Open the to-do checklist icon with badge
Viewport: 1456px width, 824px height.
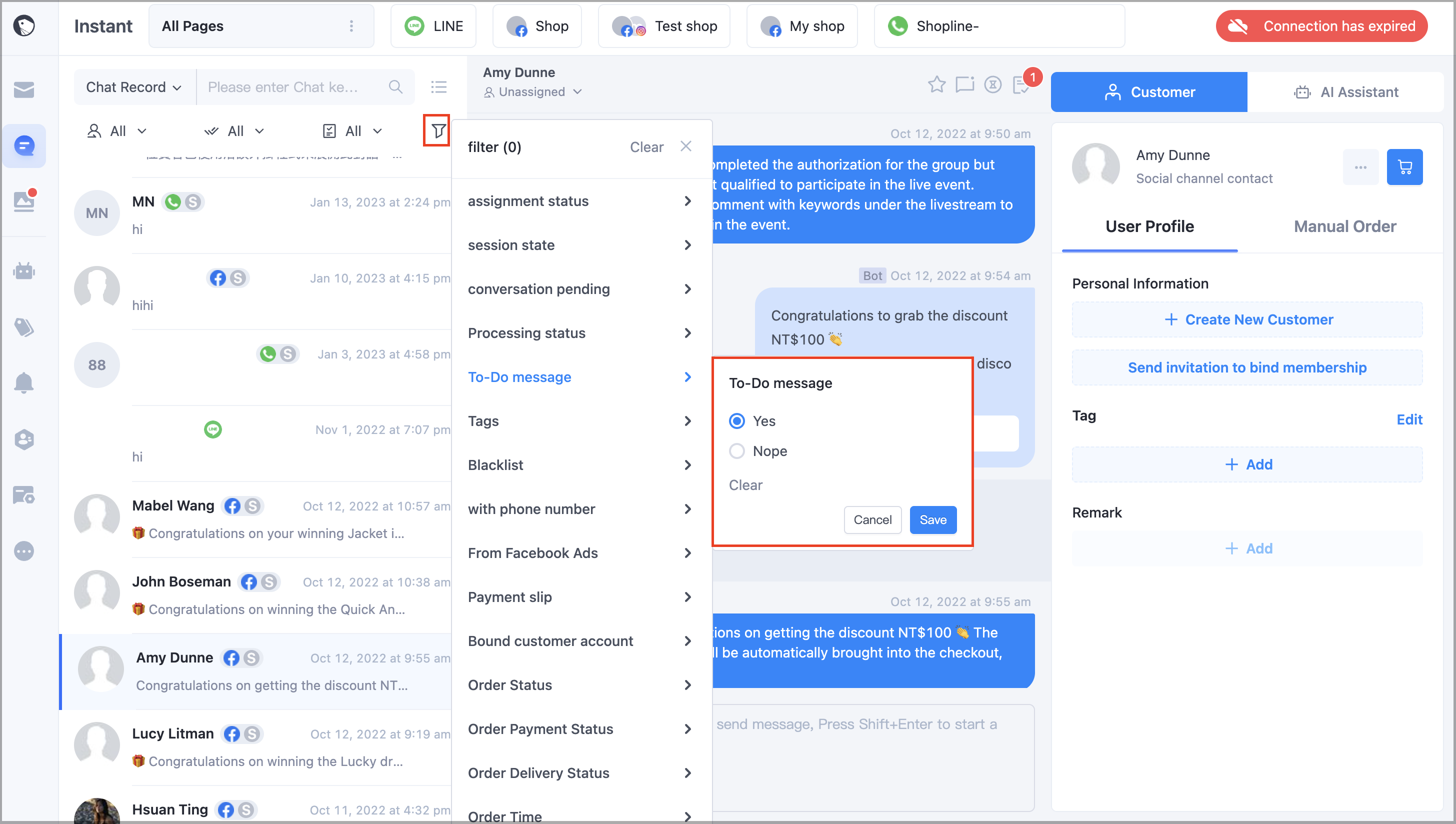[1022, 84]
